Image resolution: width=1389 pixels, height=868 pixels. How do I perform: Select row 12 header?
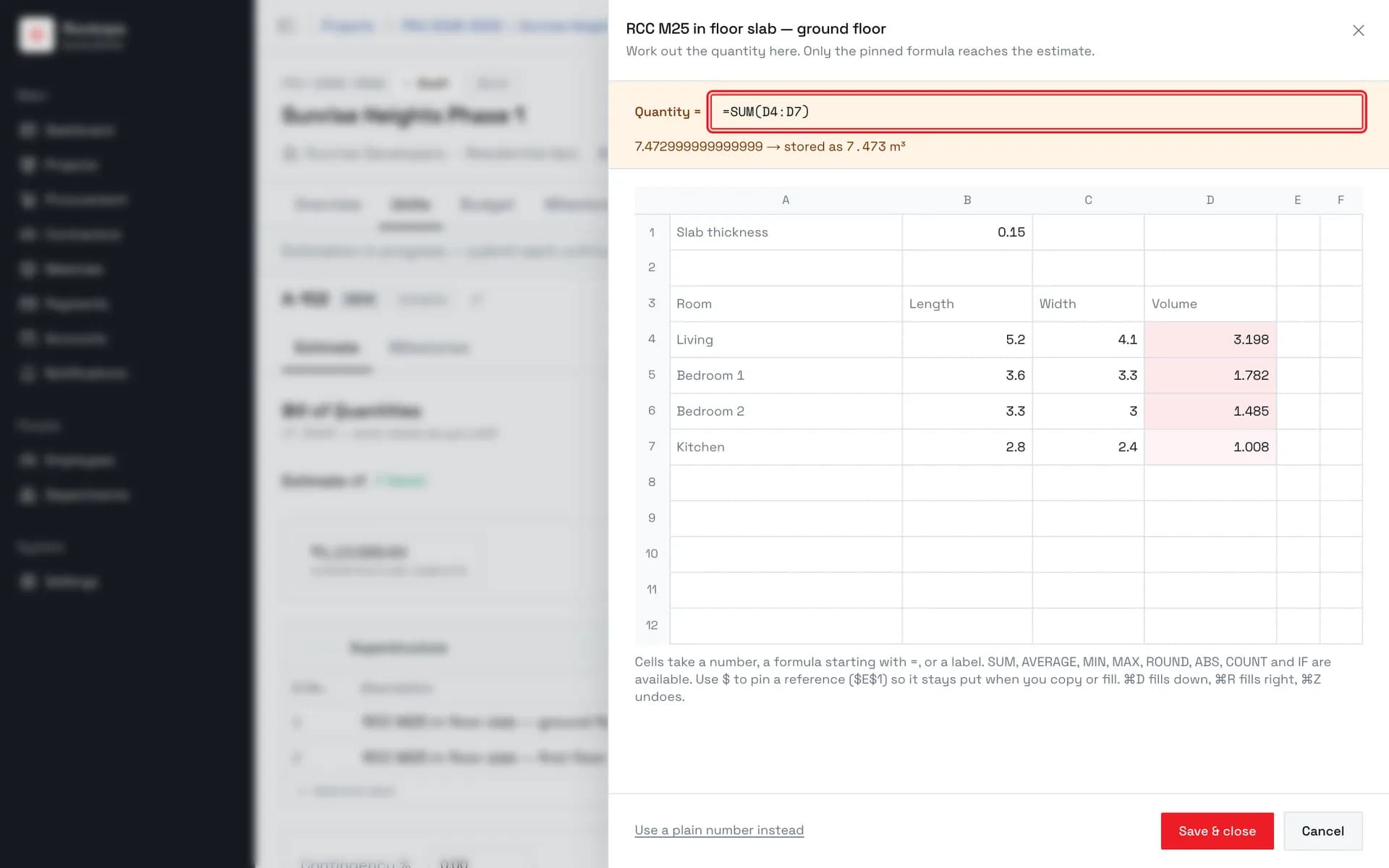point(652,626)
